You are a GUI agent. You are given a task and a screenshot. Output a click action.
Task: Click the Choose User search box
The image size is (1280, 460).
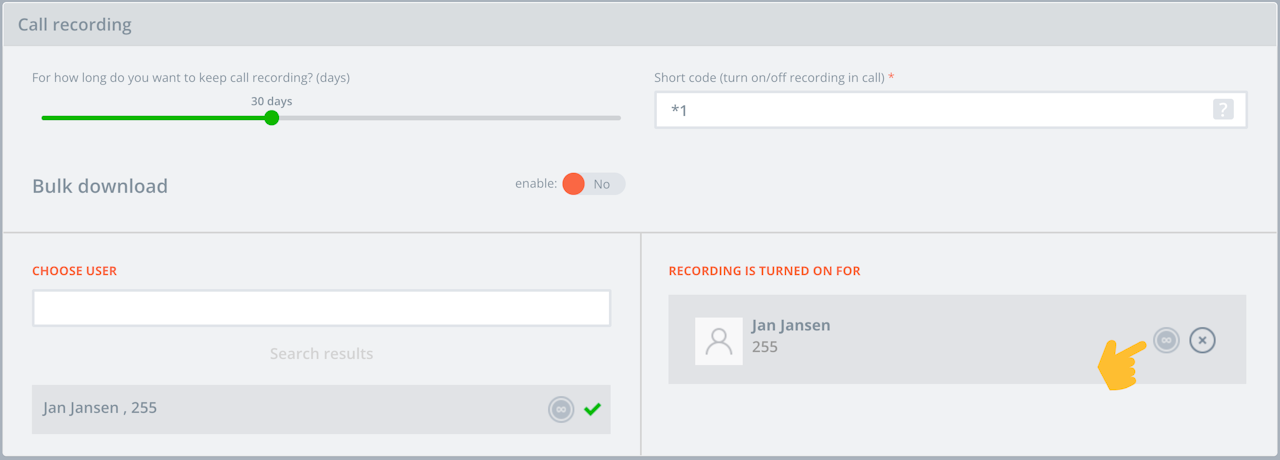(x=321, y=308)
